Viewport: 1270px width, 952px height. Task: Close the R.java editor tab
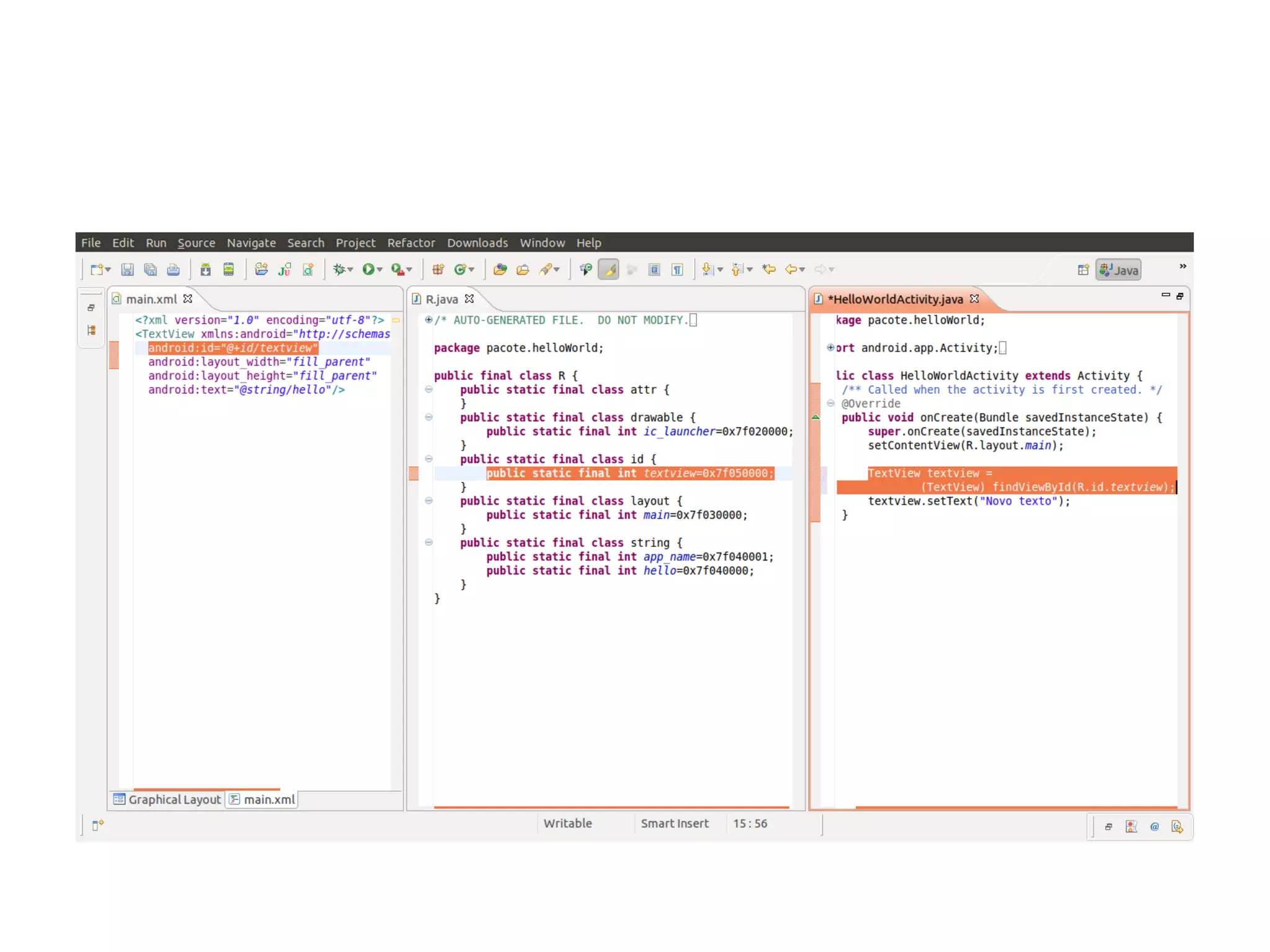[x=469, y=299]
